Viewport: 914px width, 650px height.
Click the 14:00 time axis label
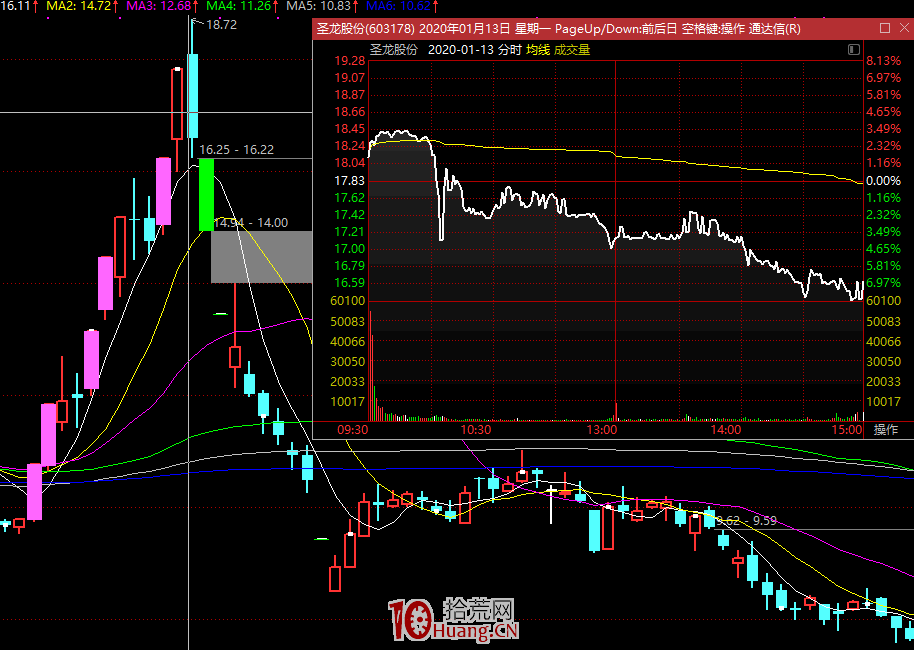(726, 430)
